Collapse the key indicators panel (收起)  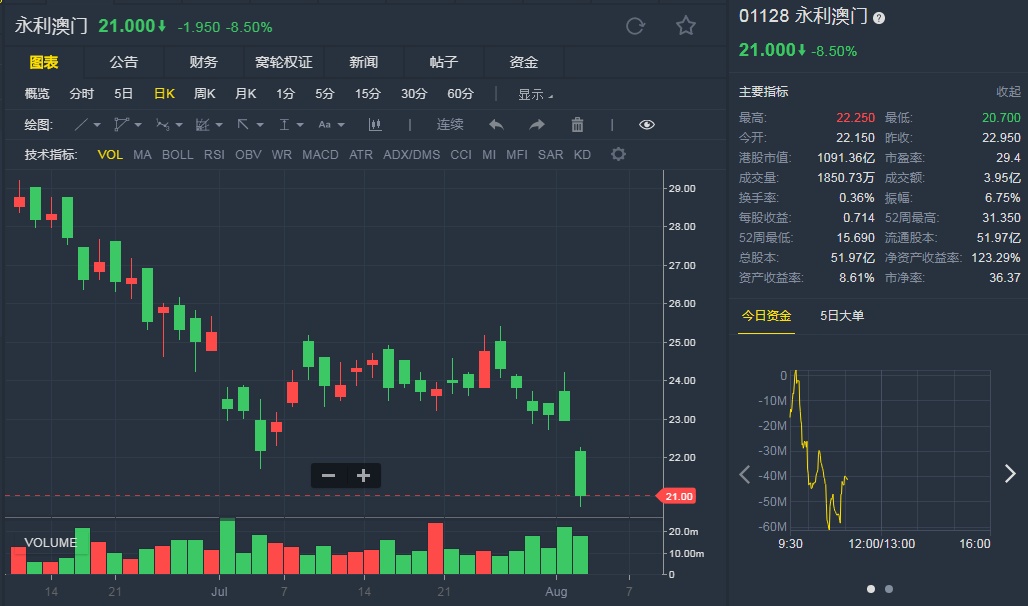[x=1008, y=91]
